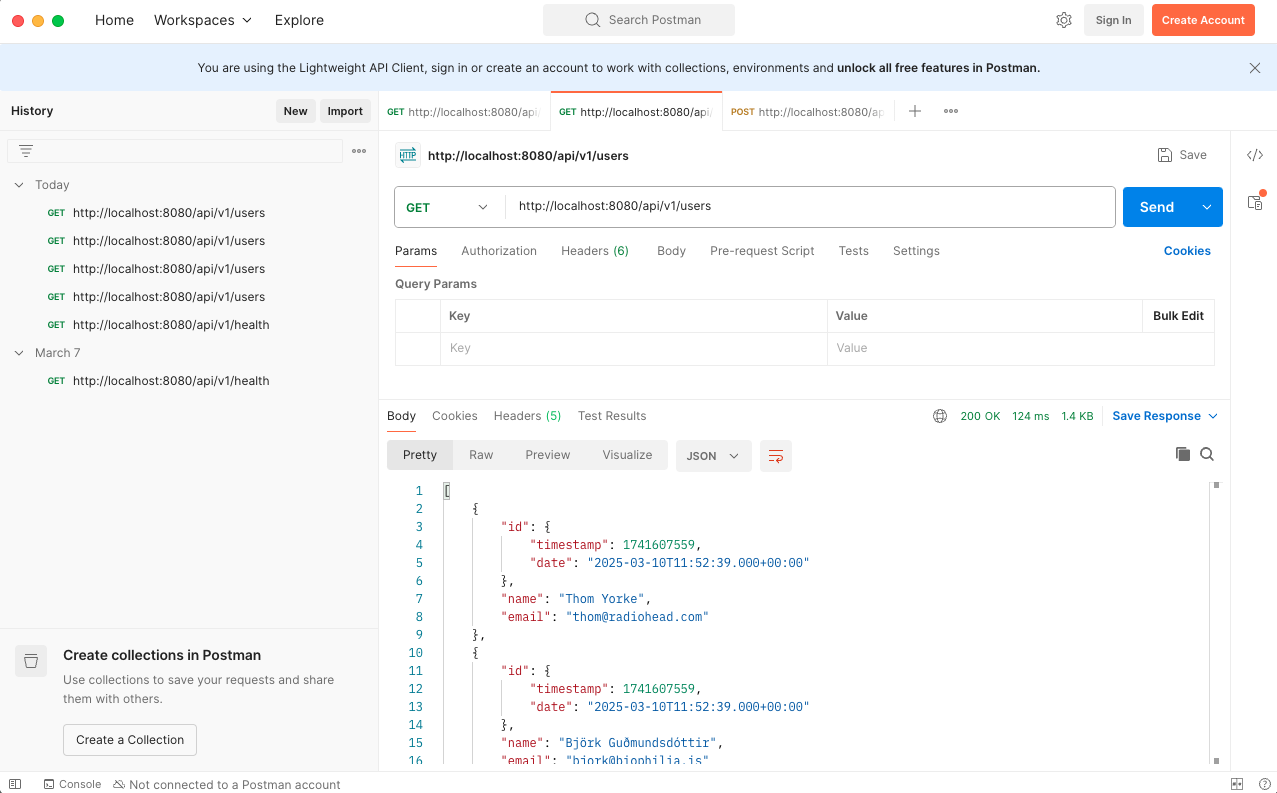Add a new request tab with plus icon

click(915, 111)
